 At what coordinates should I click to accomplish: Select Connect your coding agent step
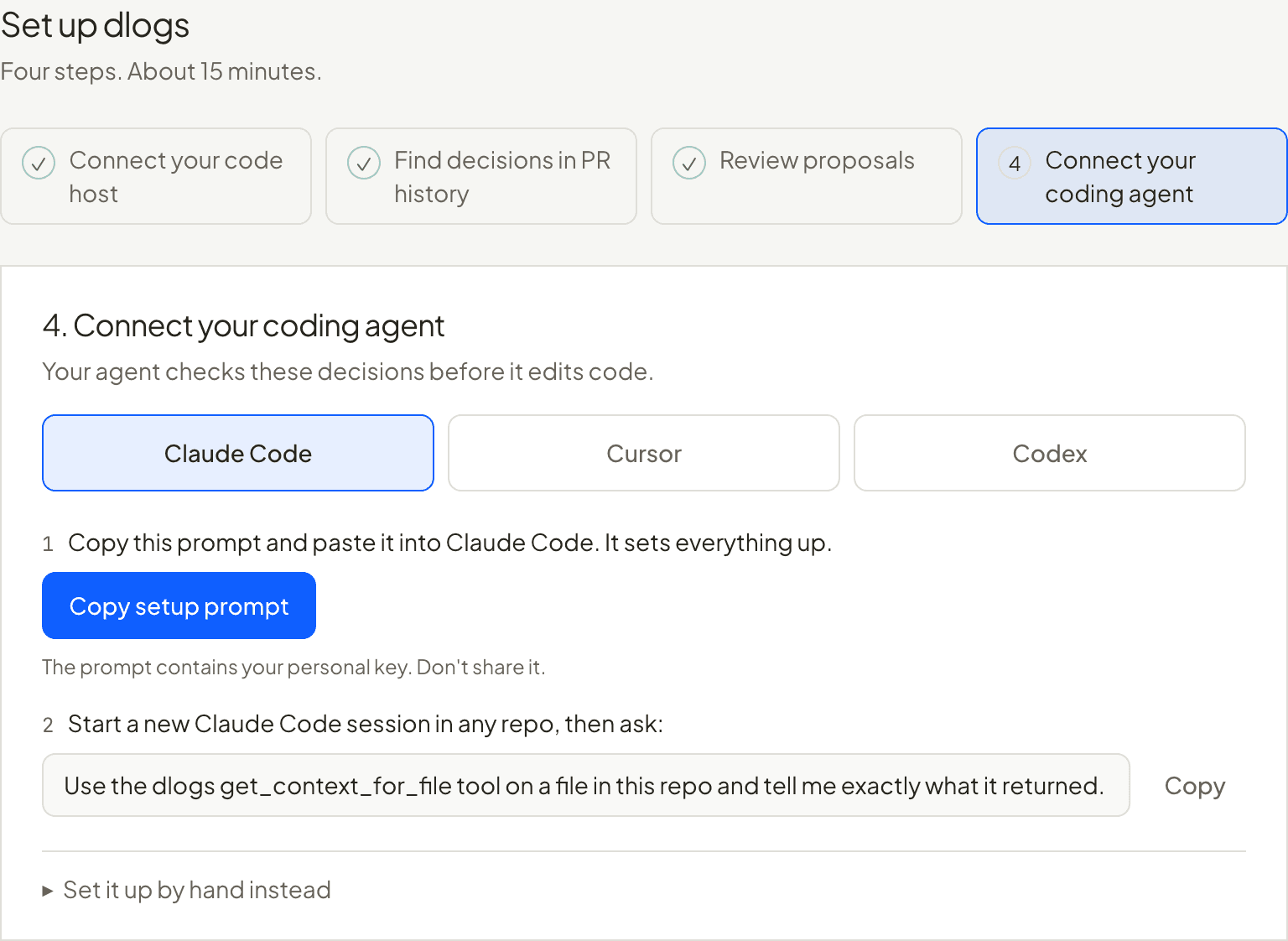pos(1132,176)
